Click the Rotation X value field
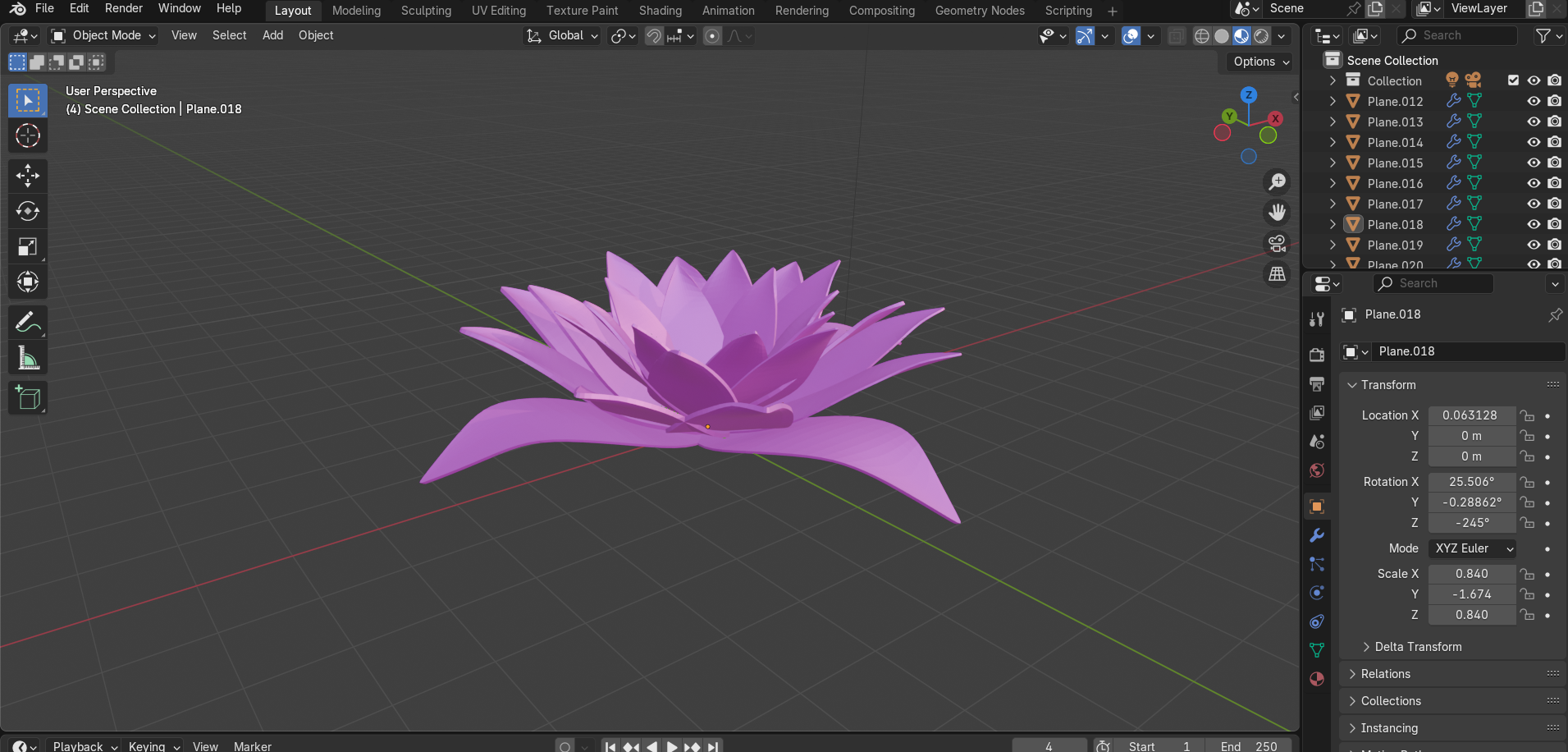The height and width of the screenshot is (752, 1568). click(x=1471, y=482)
